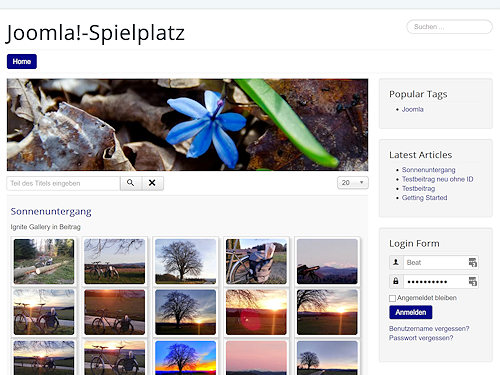This screenshot has height=375, width=500.
Task: Open the Joomla popular tag
Action: (x=412, y=109)
